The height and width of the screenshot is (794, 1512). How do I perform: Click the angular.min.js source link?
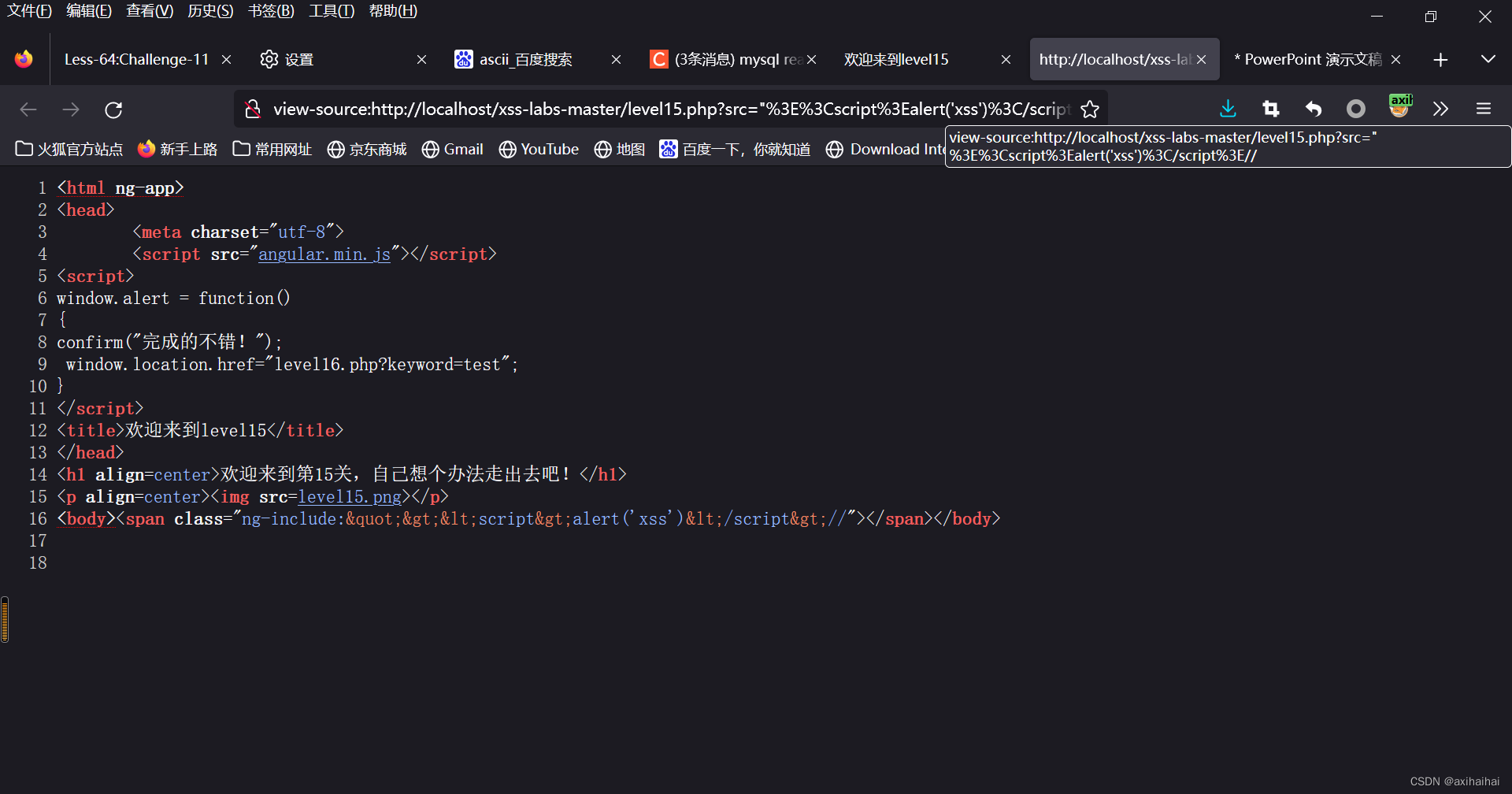[x=324, y=254]
